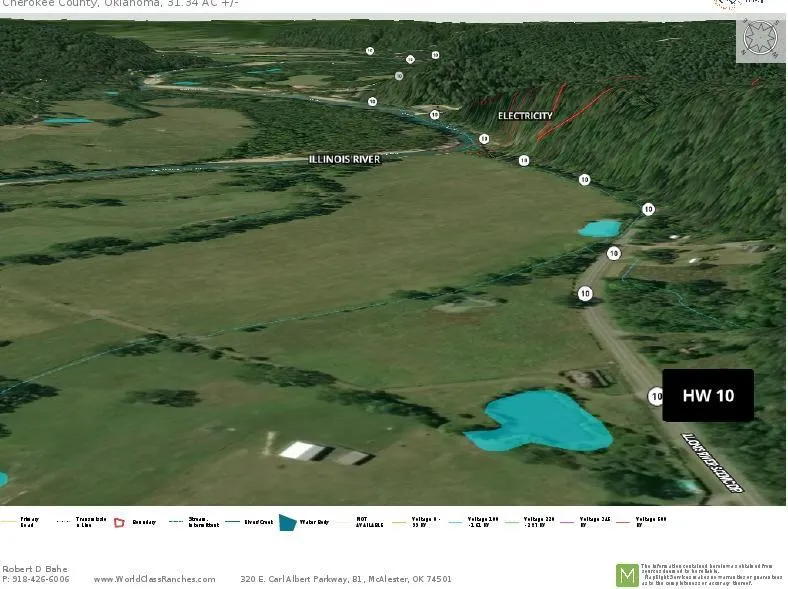Click the McAlester office address text
788x589 pixels.
click(x=346, y=579)
